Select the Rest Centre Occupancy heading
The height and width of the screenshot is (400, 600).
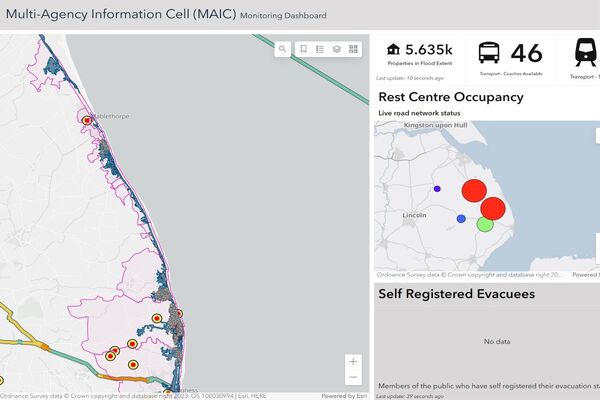449,97
